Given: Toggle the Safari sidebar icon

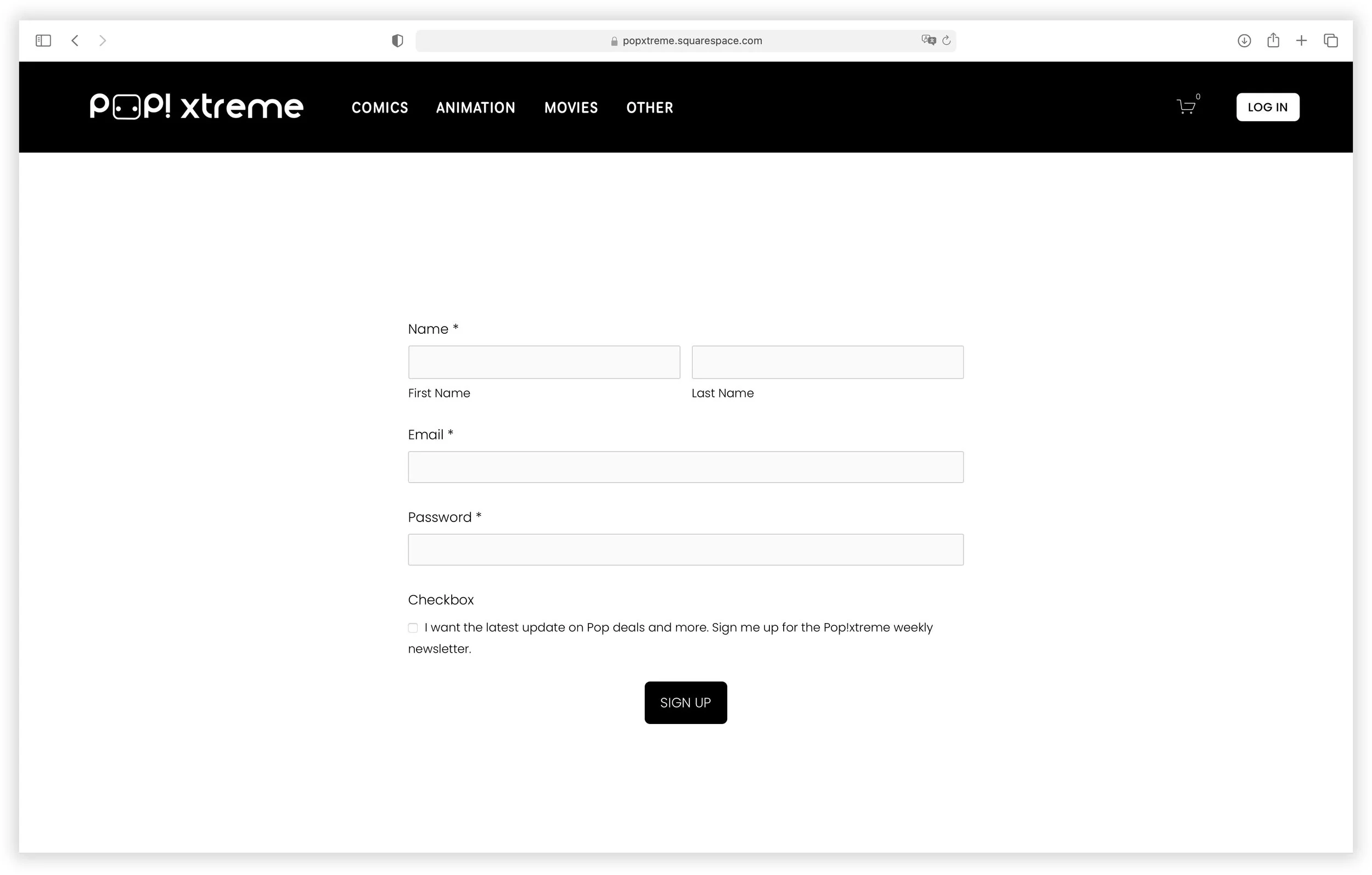Looking at the screenshot, I should 43,41.
